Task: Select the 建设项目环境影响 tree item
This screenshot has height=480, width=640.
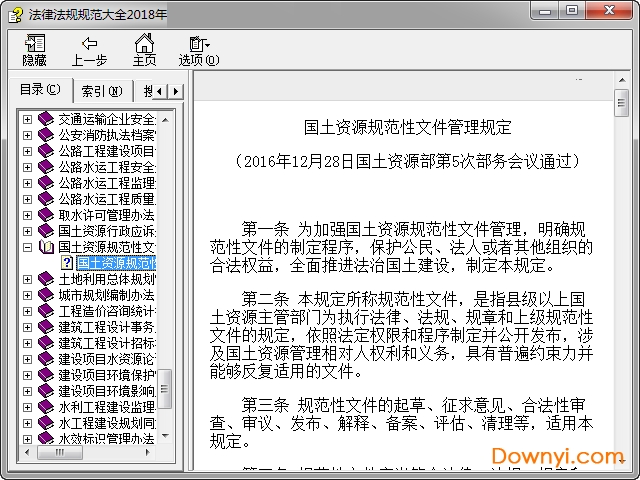Action: (x=106, y=391)
